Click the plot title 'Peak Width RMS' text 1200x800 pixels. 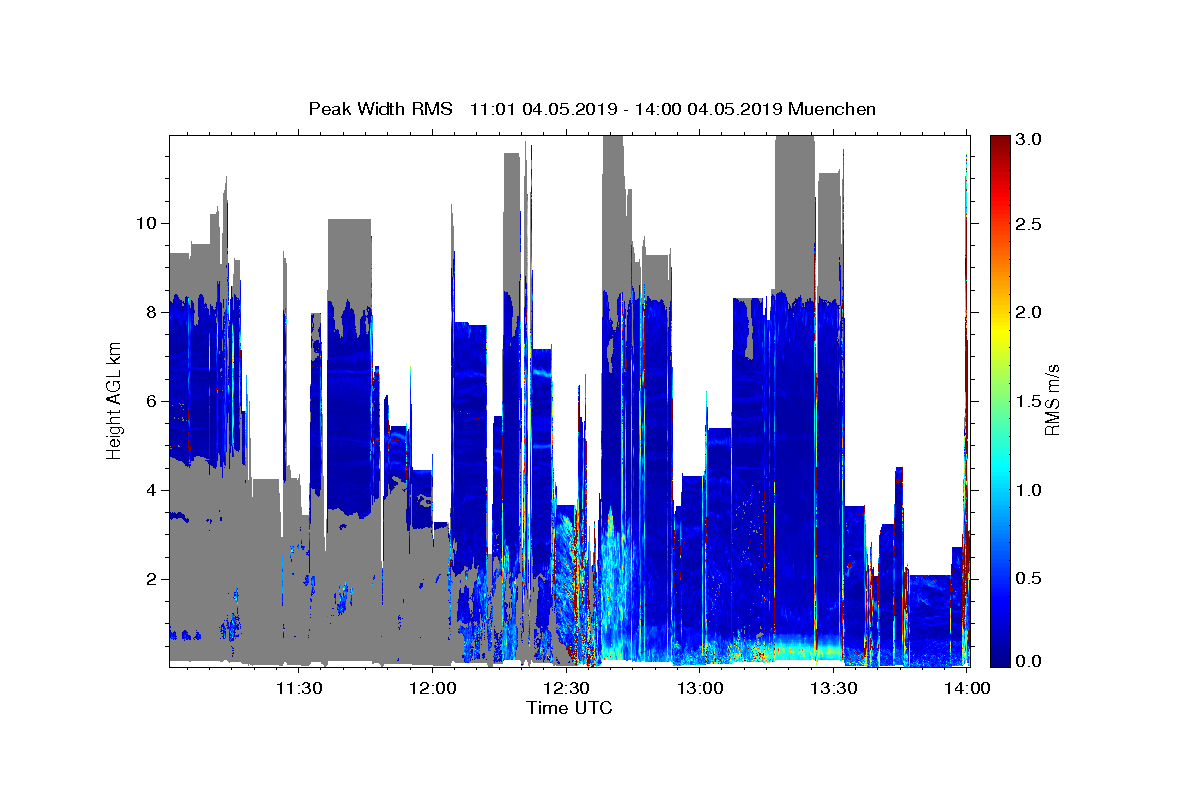coord(380,109)
